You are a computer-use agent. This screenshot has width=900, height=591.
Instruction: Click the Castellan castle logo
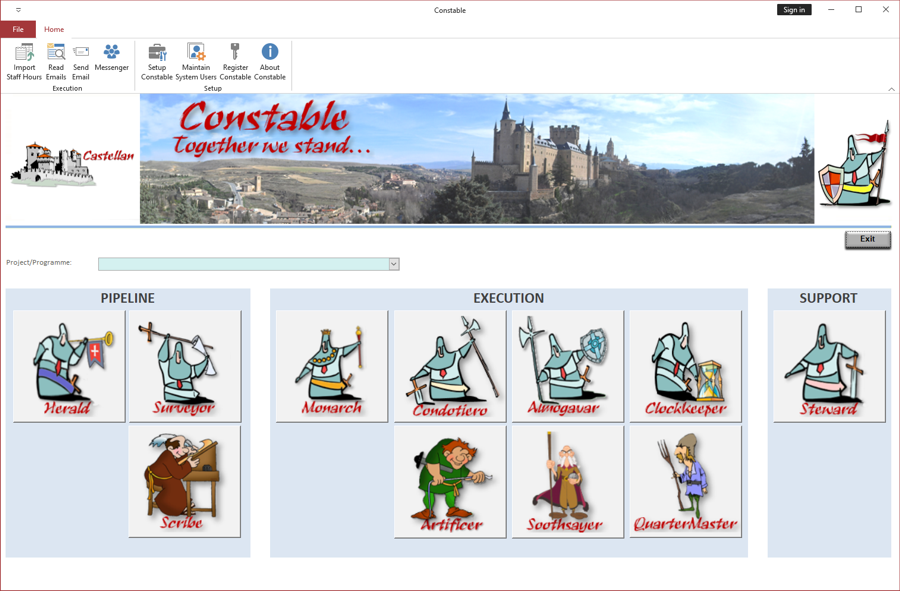pos(72,164)
